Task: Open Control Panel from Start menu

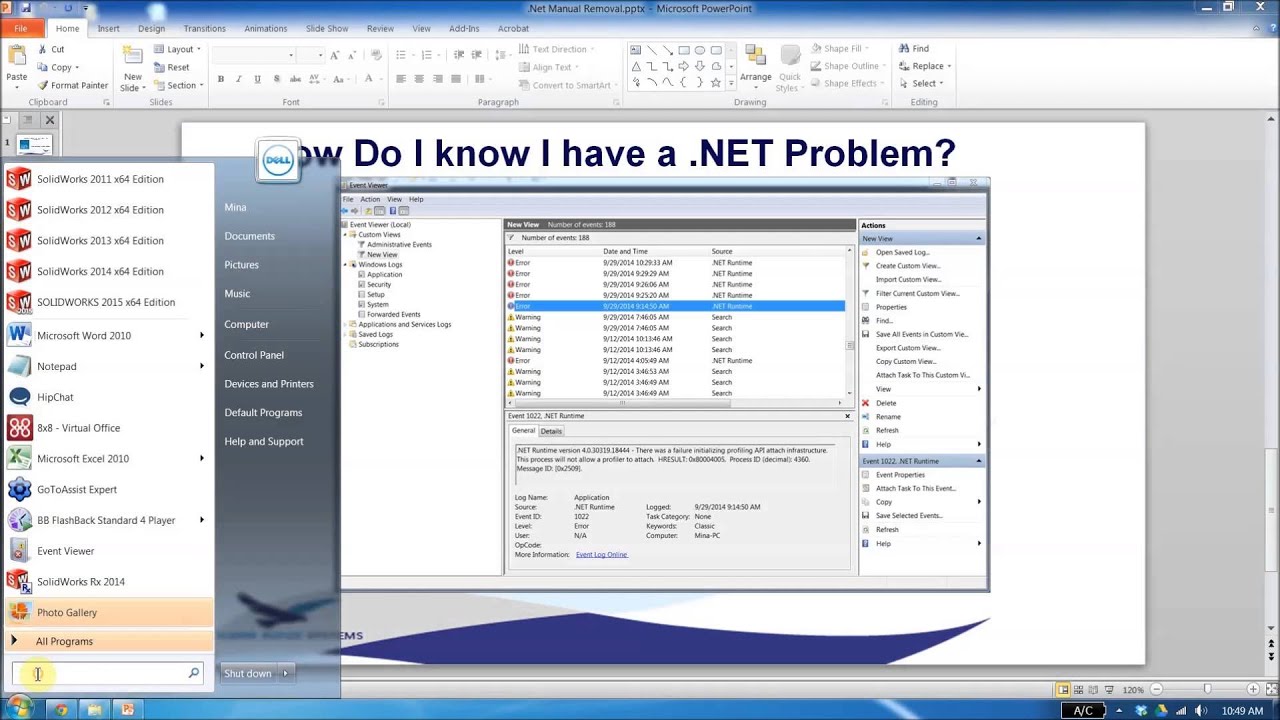Action: (254, 355)
